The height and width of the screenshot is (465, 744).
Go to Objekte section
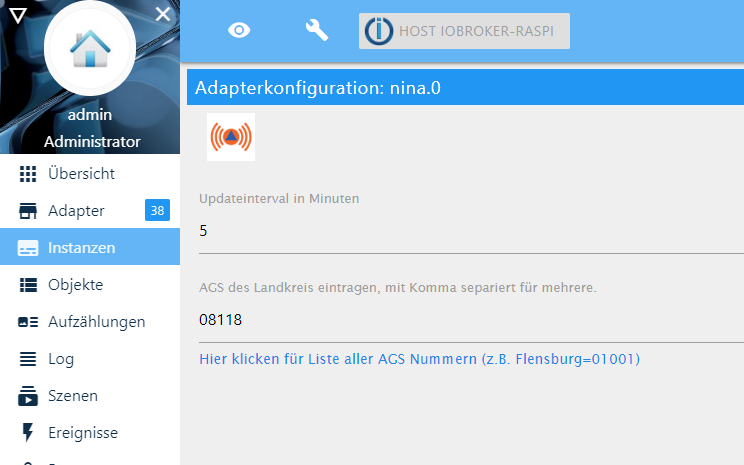(x=75, y=284)
